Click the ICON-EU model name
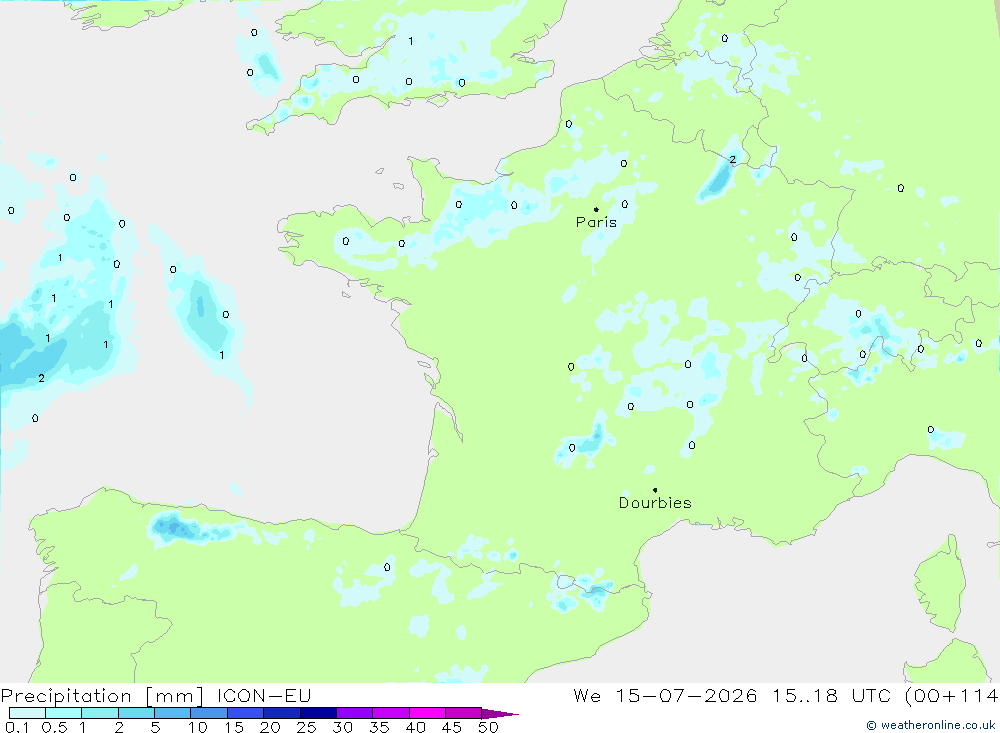1000x733 pixels. [264, 696]
